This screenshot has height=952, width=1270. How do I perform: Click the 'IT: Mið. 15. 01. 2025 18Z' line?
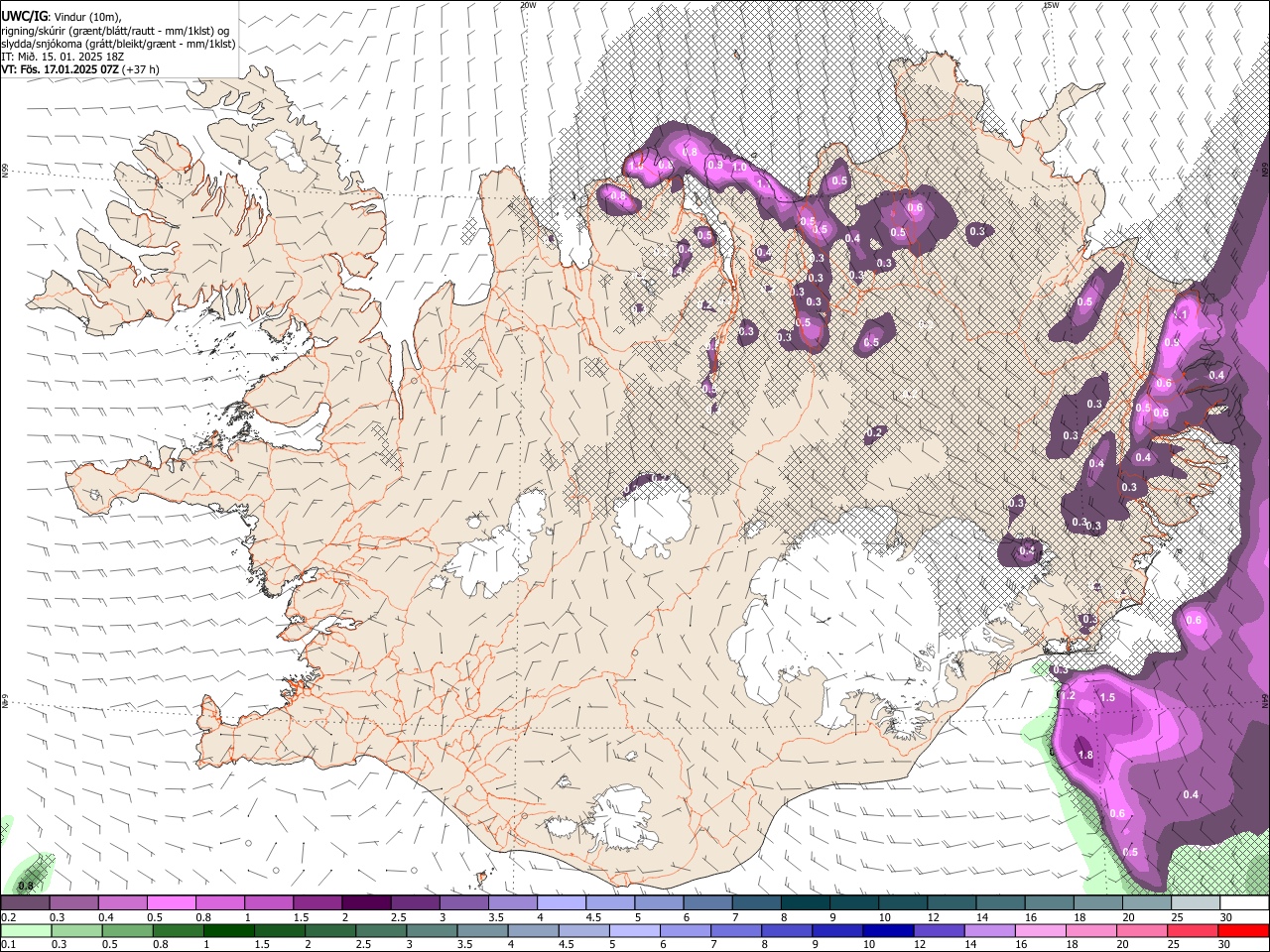point(63,57)
